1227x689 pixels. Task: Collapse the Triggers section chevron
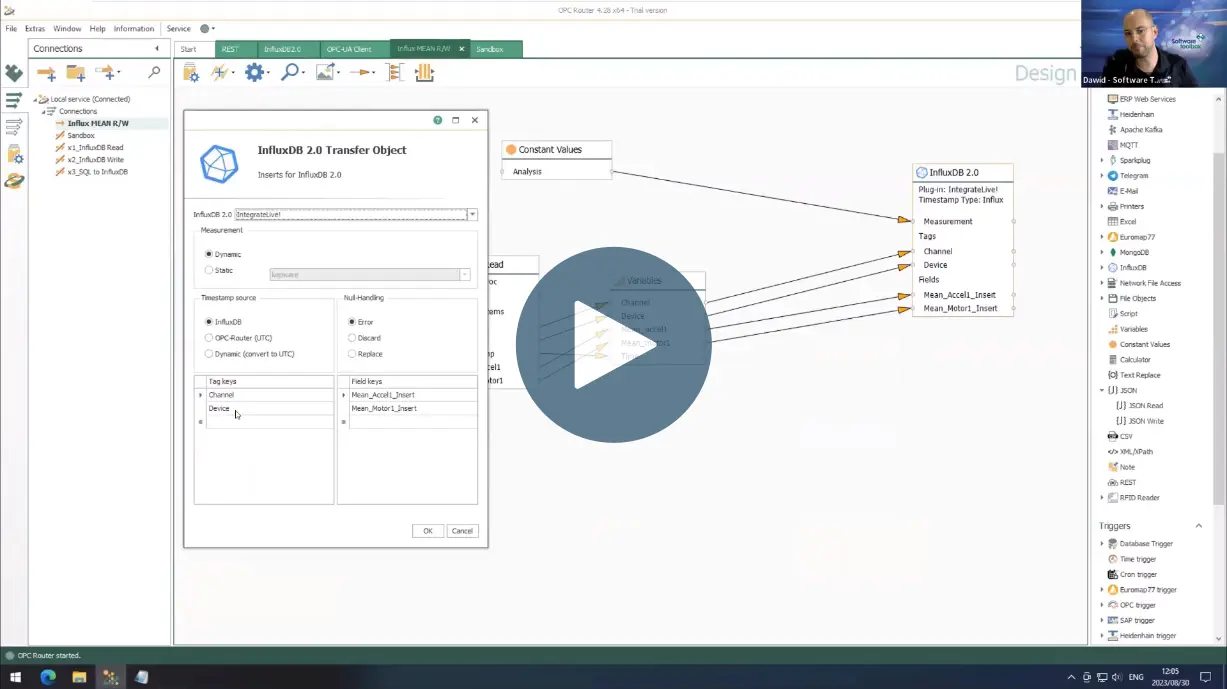1198,526
